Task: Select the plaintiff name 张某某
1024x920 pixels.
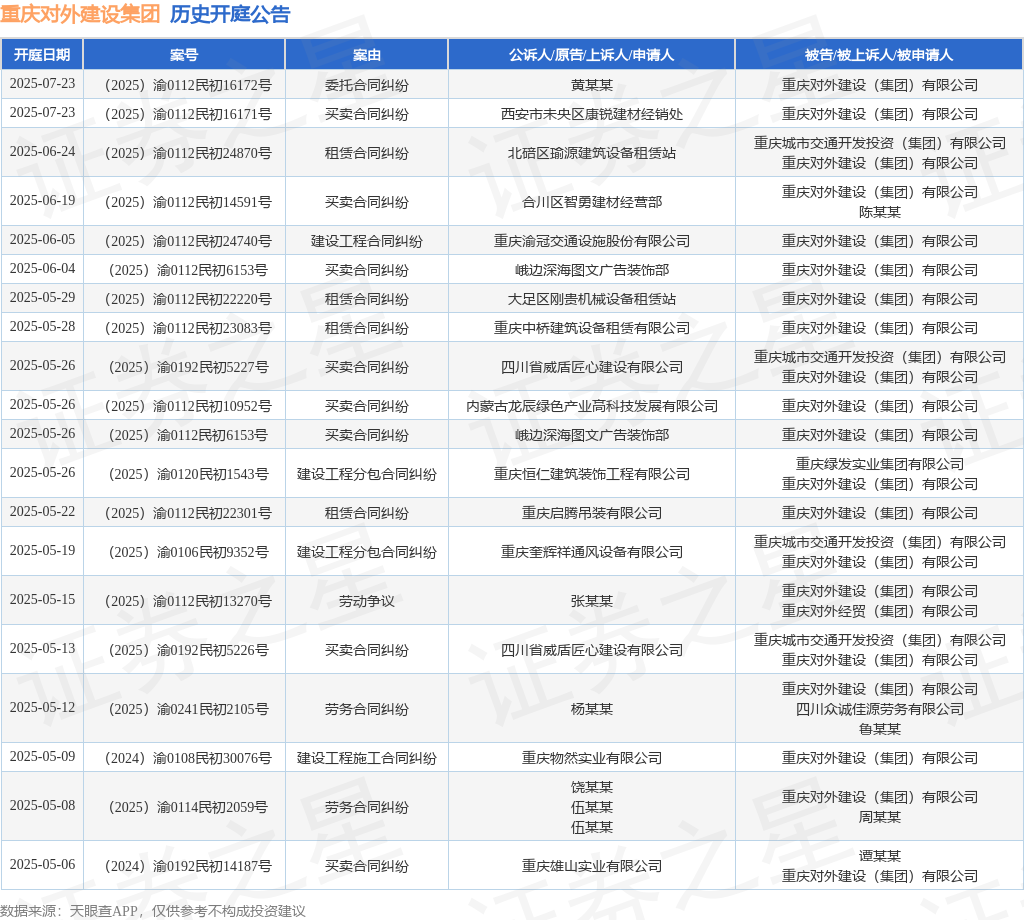Action: (x=592, y=601)
